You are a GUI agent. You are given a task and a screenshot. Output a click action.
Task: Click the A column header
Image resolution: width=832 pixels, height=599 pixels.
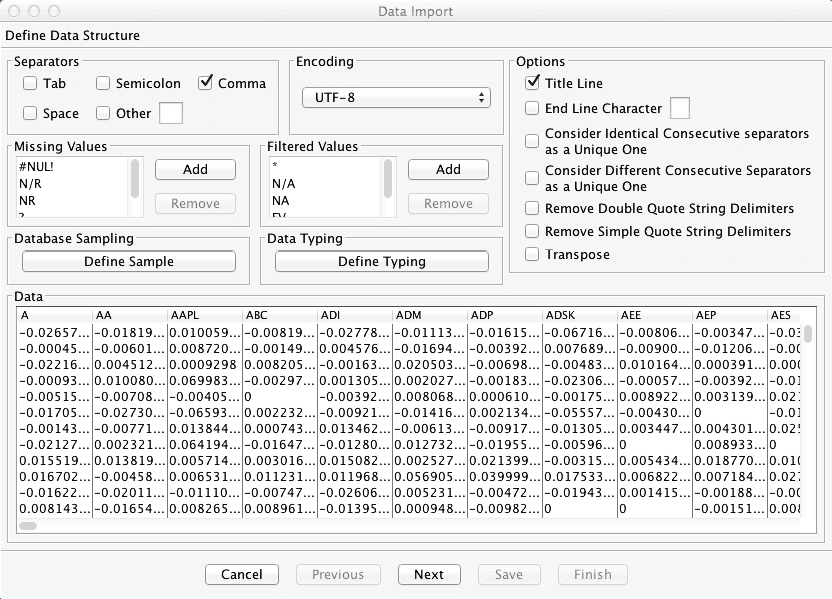point(55,315)
